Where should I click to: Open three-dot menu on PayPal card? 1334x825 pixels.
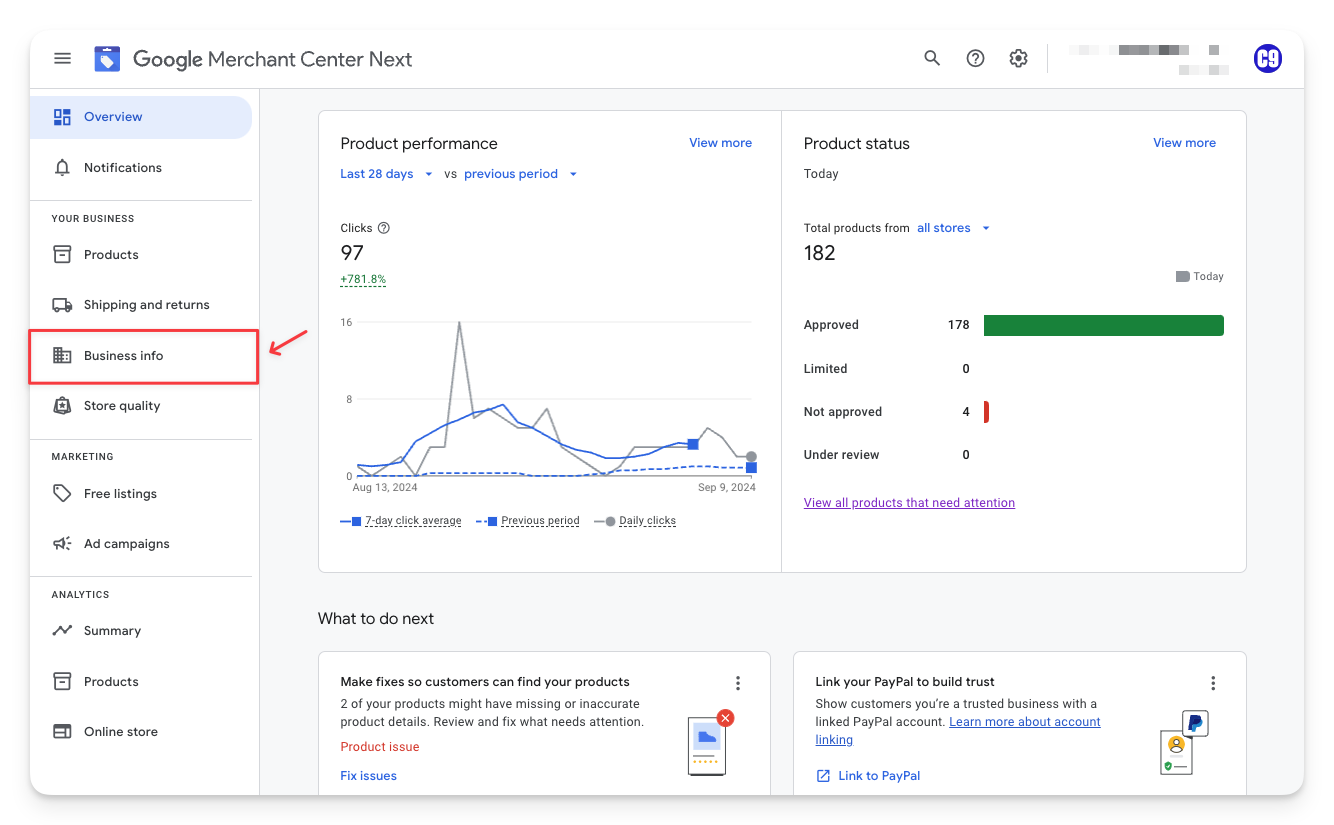coord(1213,683)
